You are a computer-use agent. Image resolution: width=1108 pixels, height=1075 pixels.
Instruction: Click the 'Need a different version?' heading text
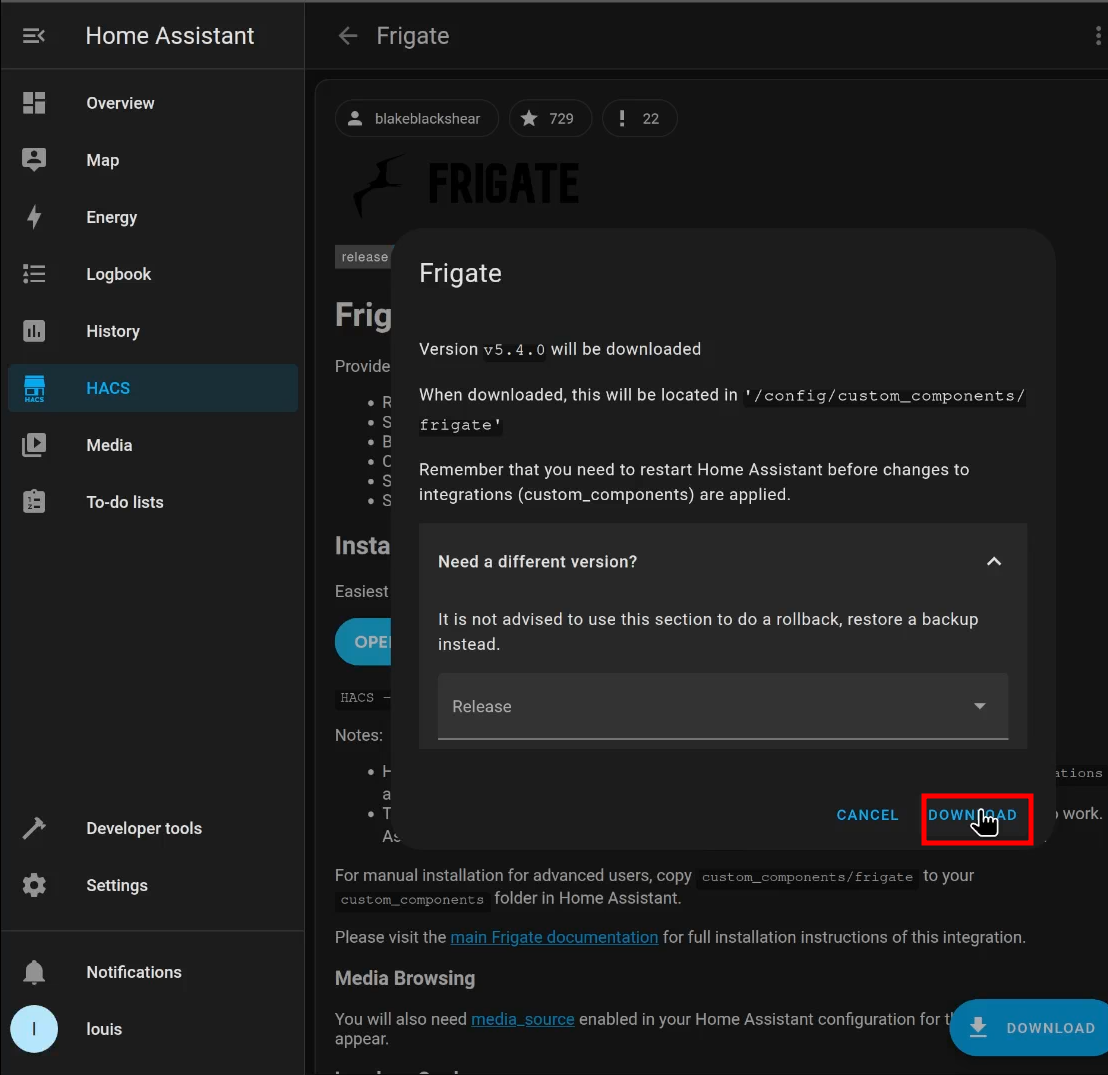(x=537, y=562)
